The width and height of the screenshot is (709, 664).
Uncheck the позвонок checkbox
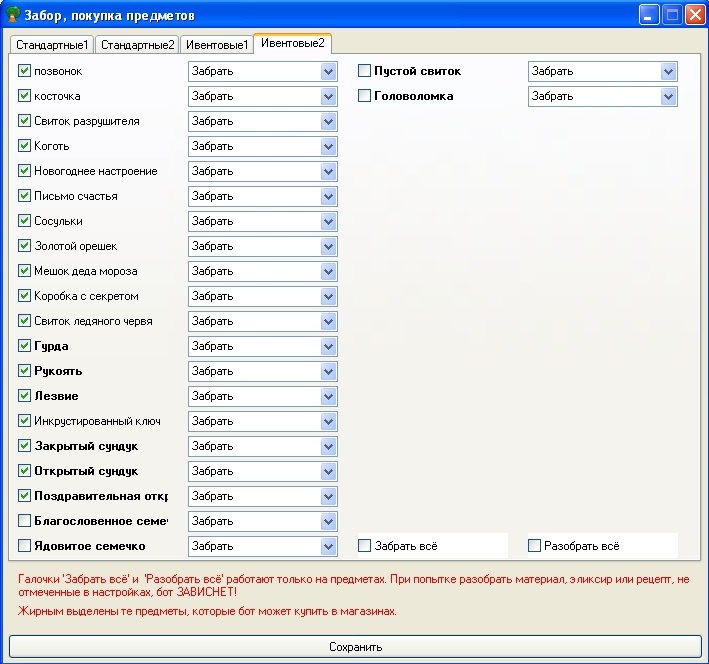click(25, 71)
